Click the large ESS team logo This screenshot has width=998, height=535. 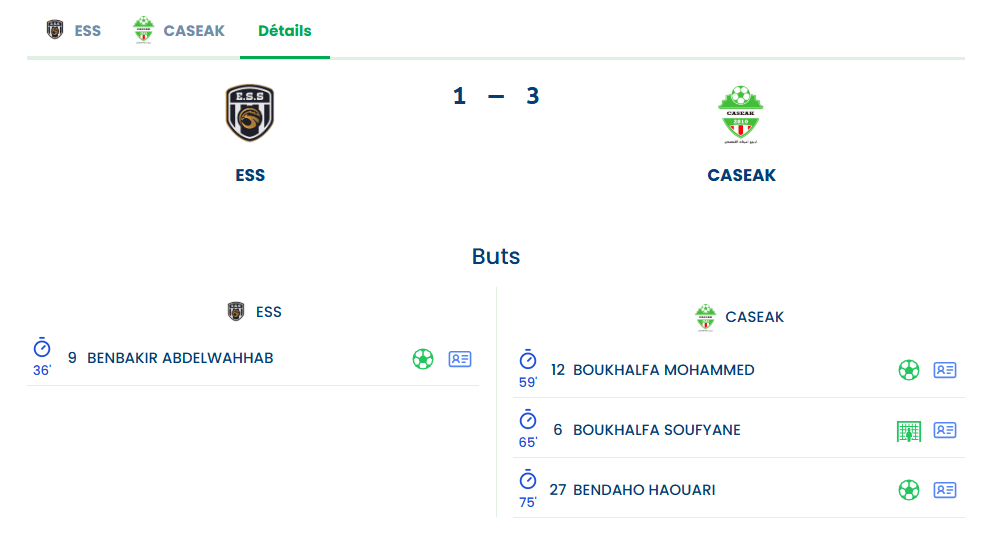coord(250,113)
